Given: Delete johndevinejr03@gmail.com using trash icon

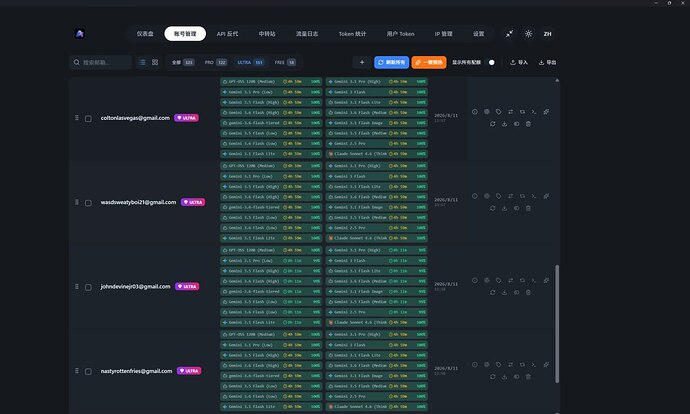Looking at the screenshot, I should pyautogui.click(x=528, y=293).
